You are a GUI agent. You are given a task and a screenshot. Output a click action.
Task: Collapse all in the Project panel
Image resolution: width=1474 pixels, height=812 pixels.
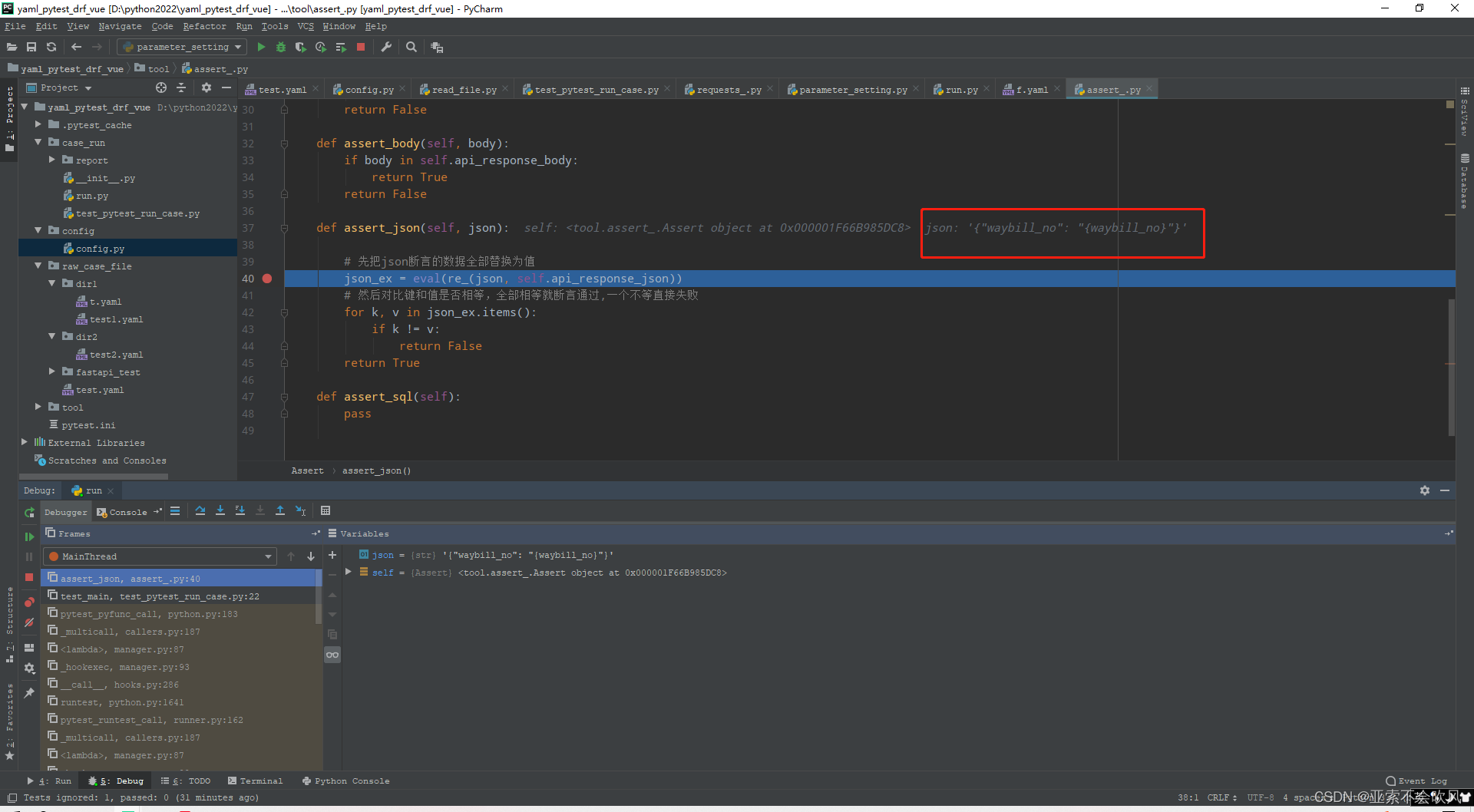pyautogui.click(x=181, y=87)
